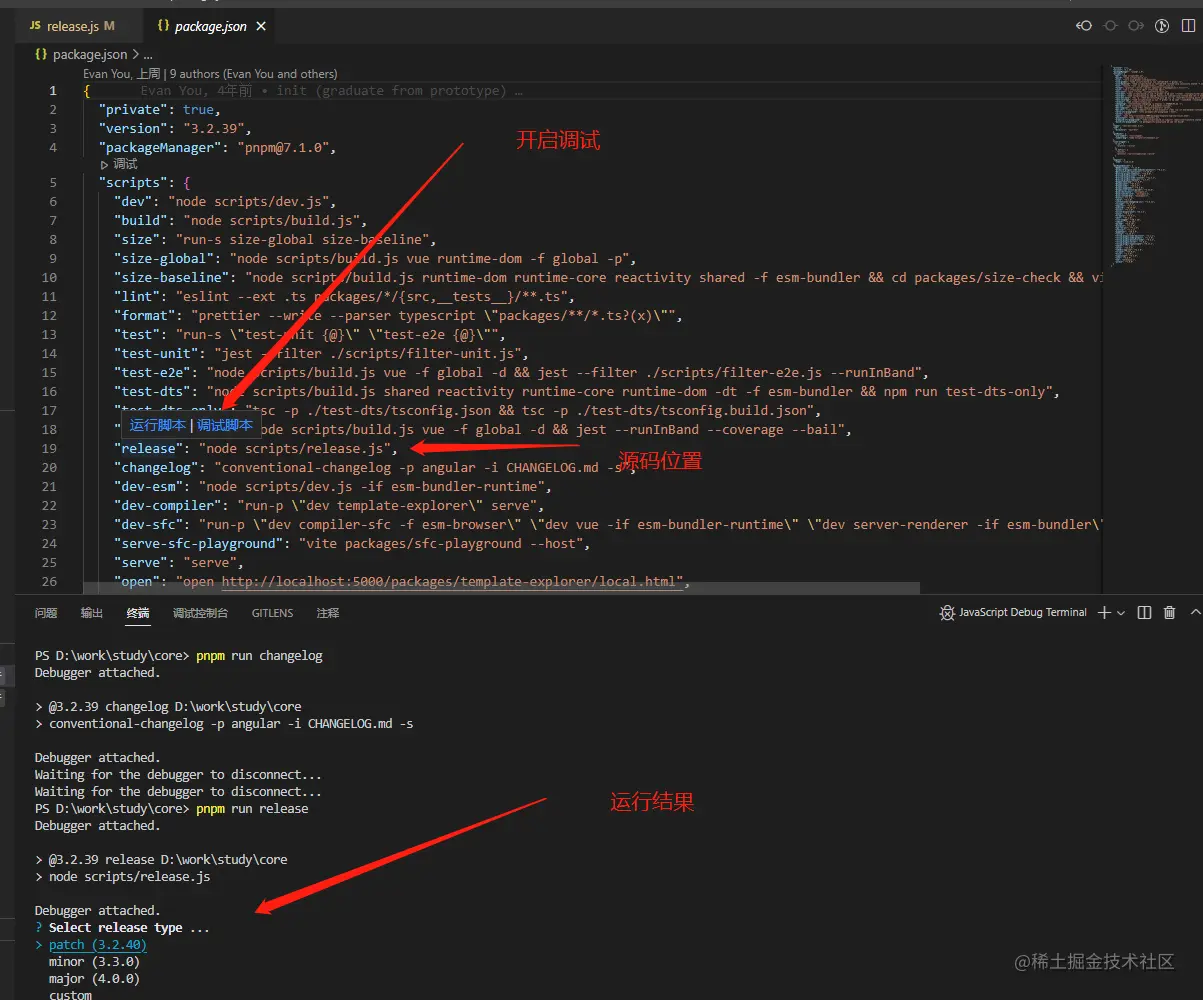The height and width of the screenshot is (1000, 1203).
Task: Click the "pnpm run changelog" terminal command
Action: pos(259,656)
